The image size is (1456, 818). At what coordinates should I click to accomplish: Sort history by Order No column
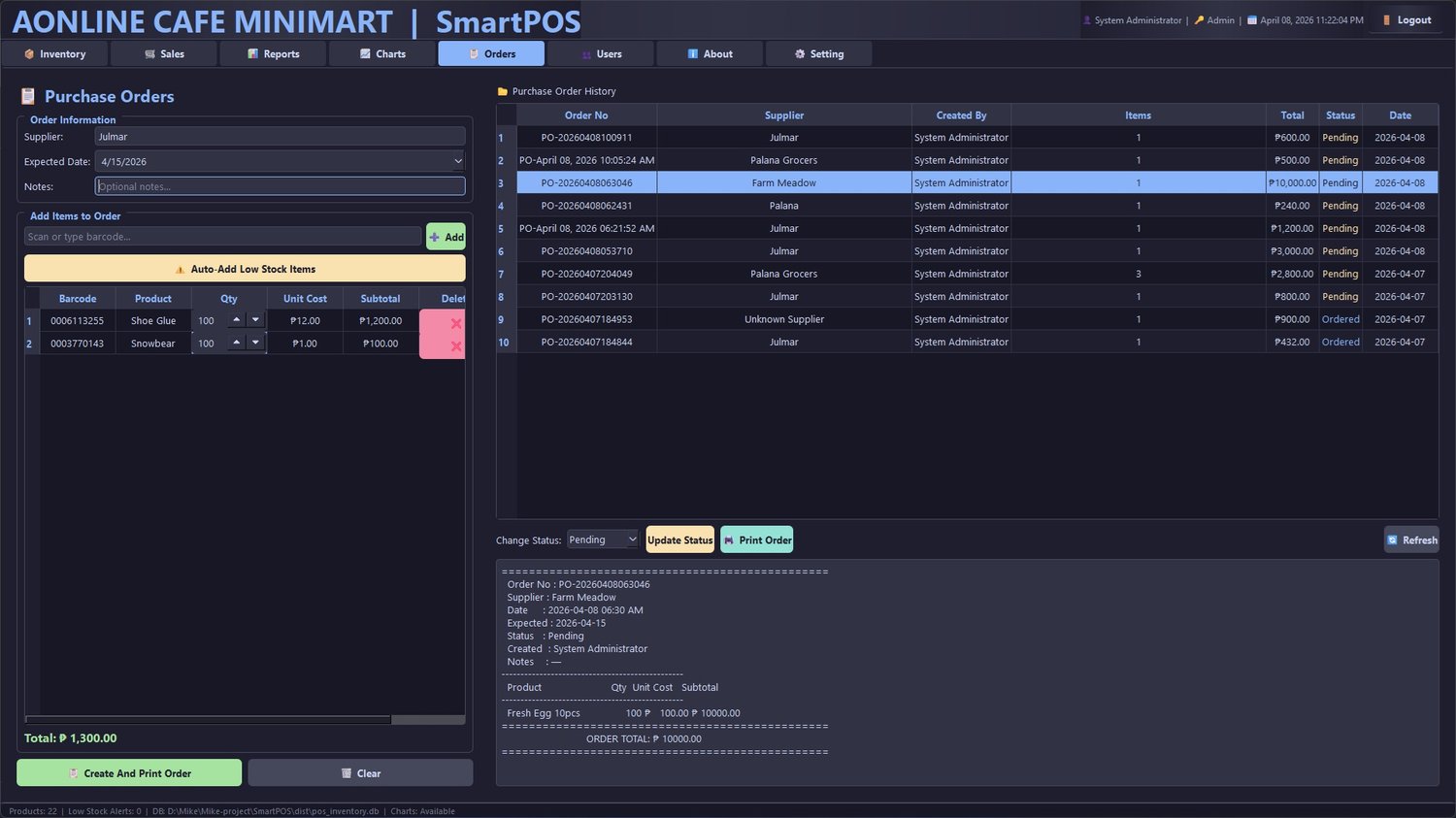586,115
